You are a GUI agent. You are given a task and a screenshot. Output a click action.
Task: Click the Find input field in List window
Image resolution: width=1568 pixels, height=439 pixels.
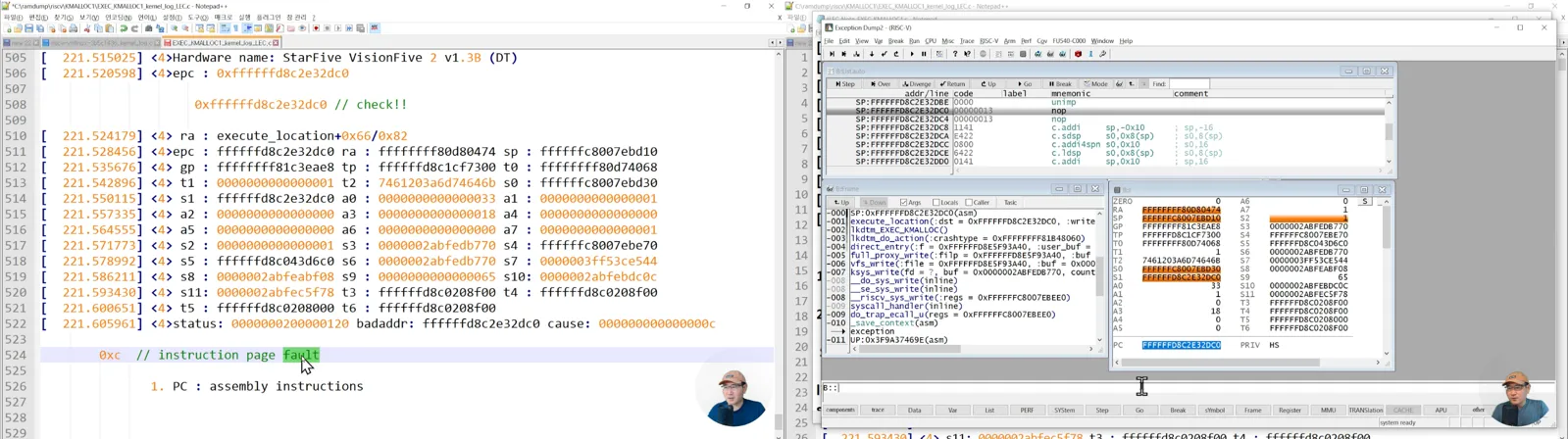[x=1189, y=84]
